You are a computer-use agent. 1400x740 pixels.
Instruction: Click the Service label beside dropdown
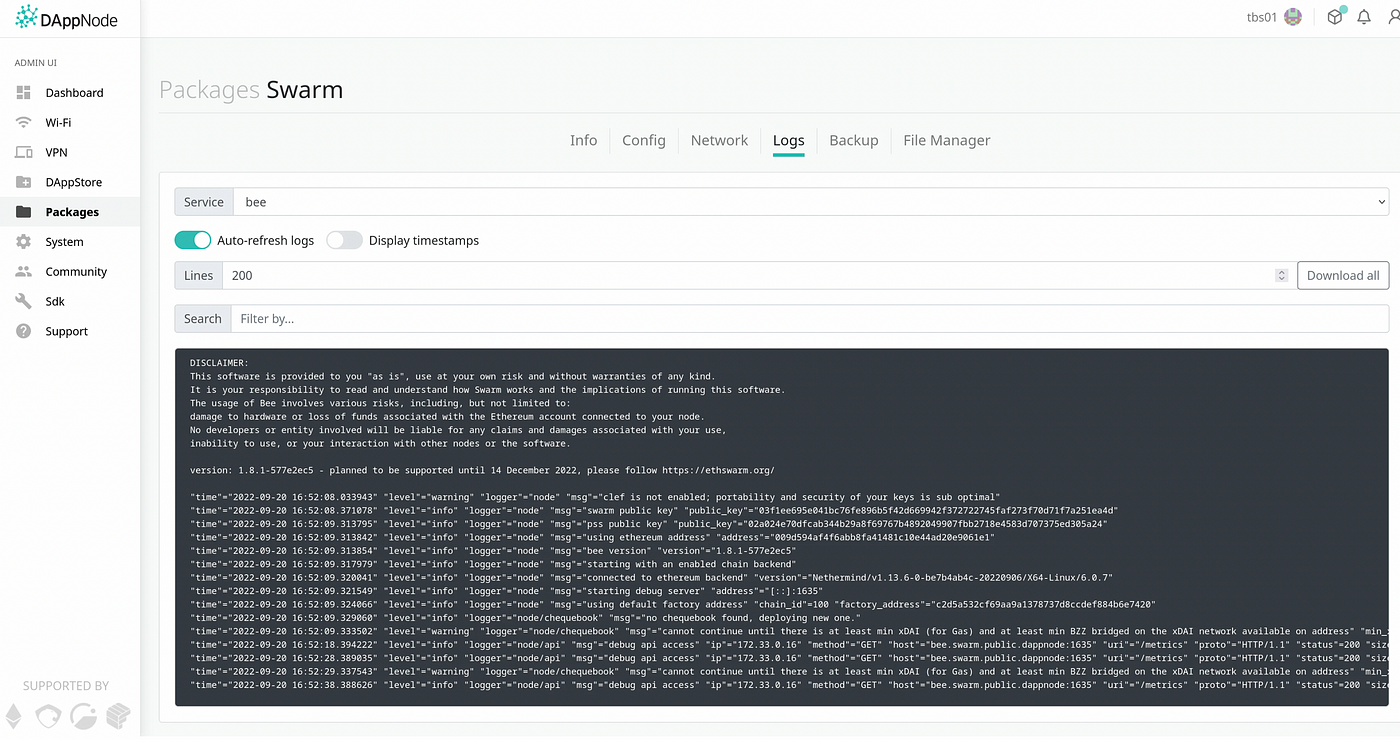click(x=204, y=202)
